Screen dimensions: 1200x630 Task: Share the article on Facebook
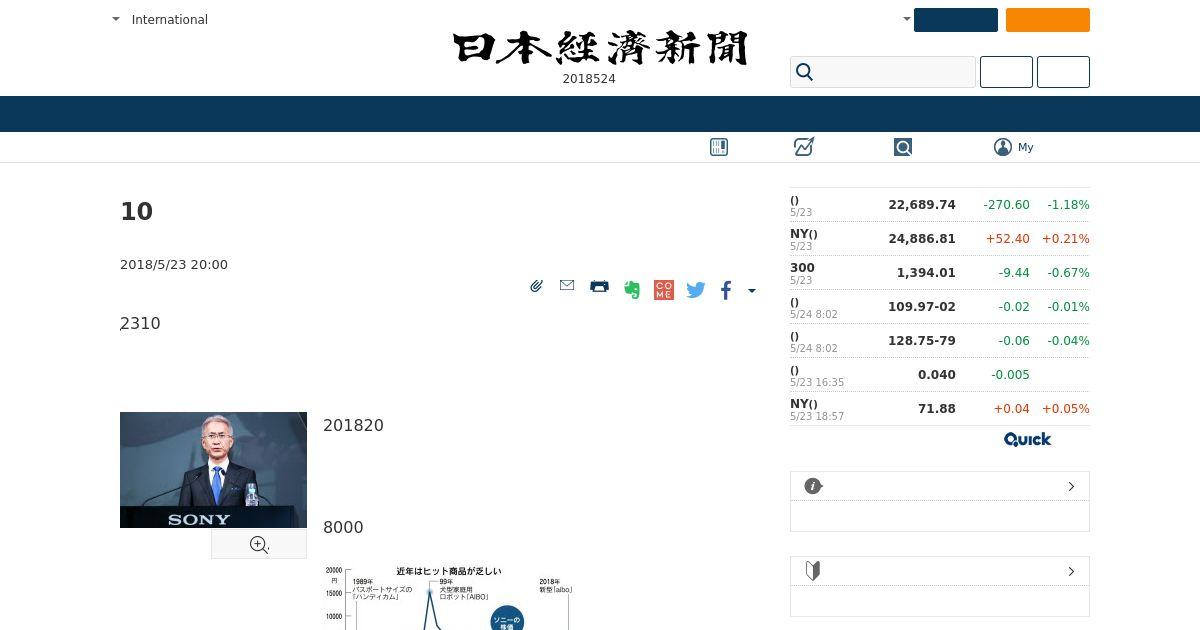[726, 290]
